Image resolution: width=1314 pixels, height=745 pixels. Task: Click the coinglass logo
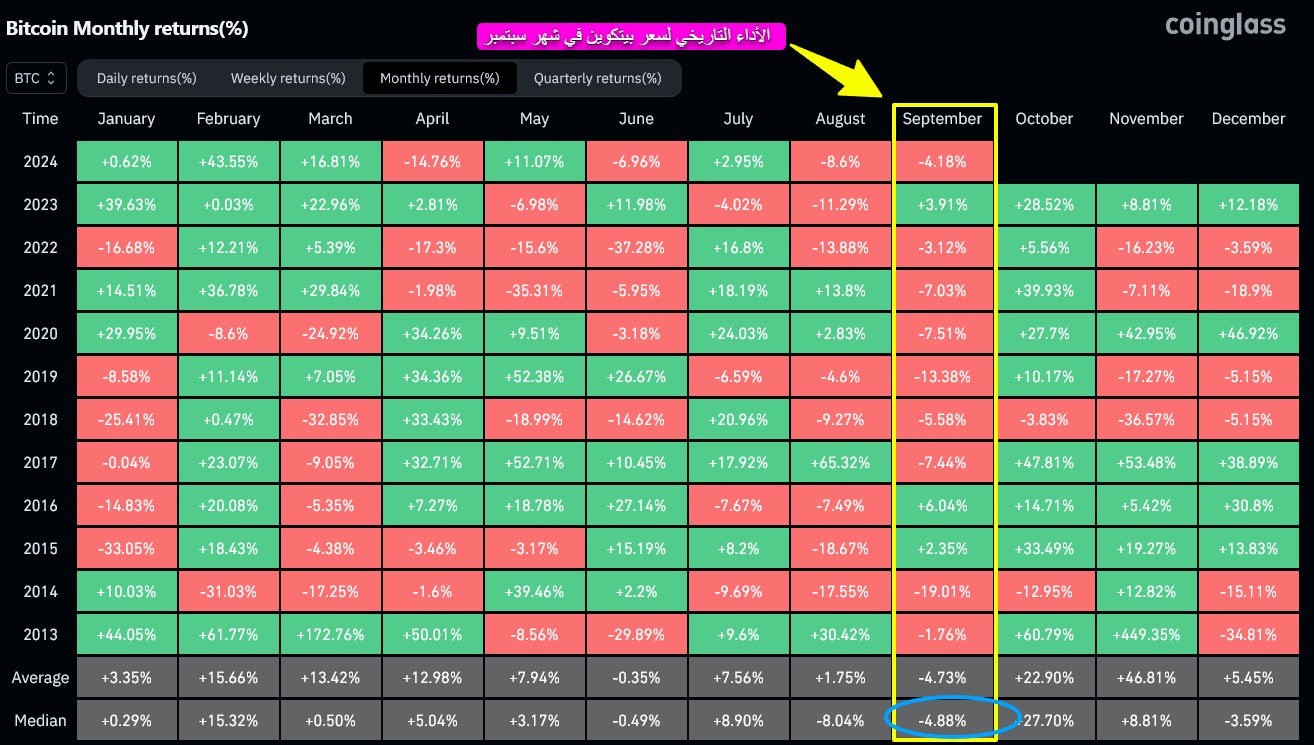tap(1225, 25)
